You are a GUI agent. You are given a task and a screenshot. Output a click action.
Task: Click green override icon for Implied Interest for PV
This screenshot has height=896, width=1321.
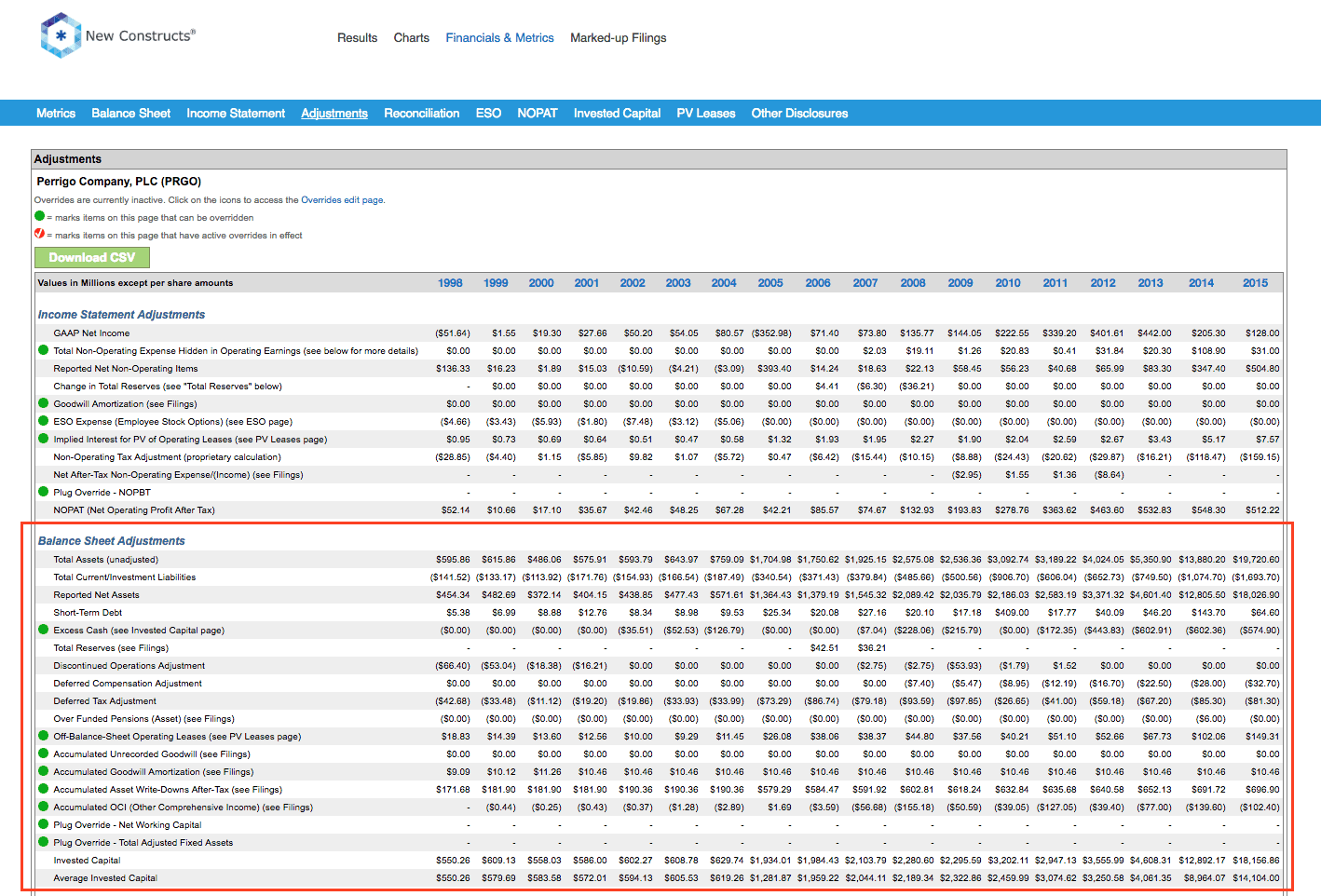click(x=43, y=439)
